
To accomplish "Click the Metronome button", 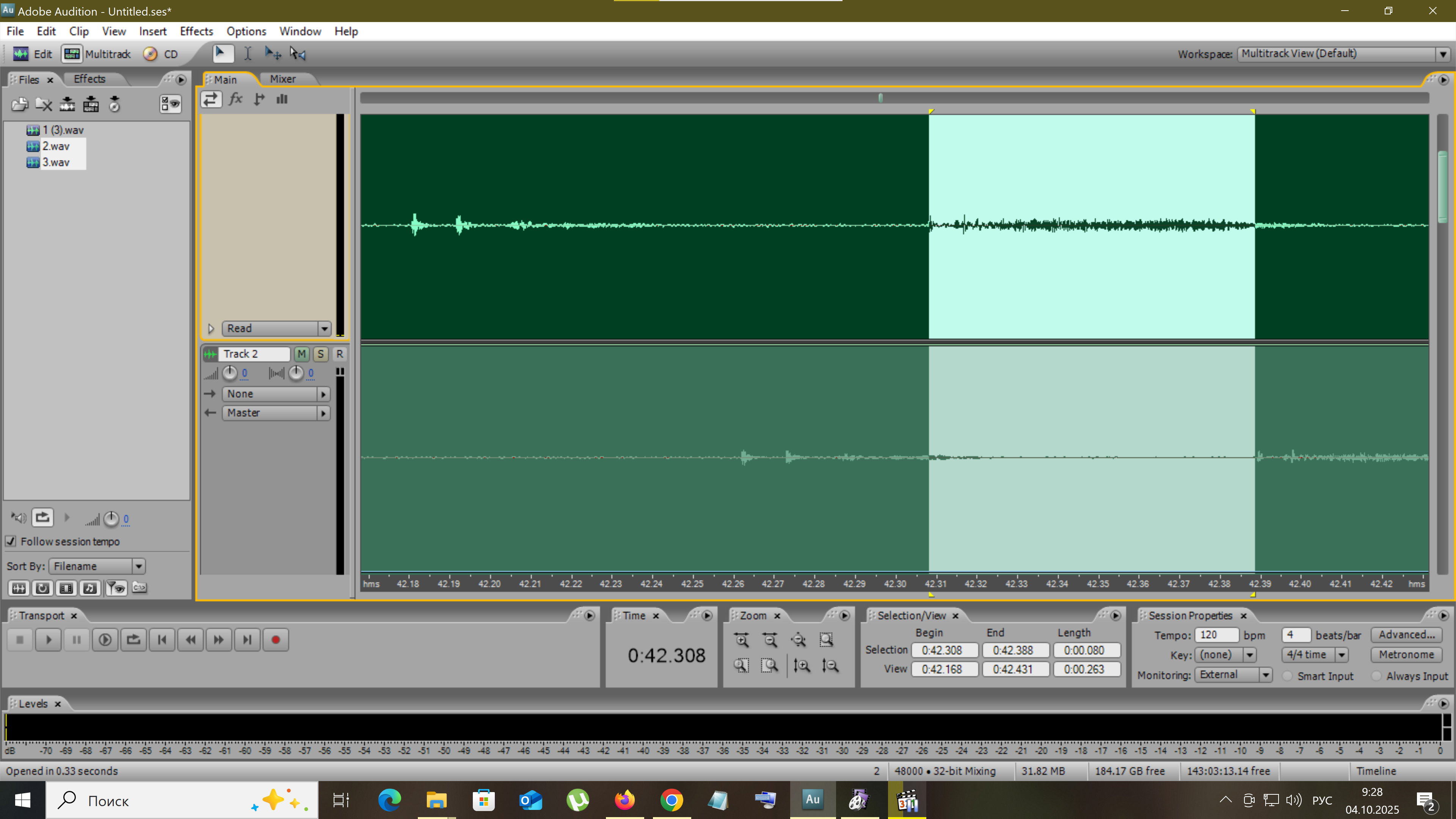I will click(1406, 654).
